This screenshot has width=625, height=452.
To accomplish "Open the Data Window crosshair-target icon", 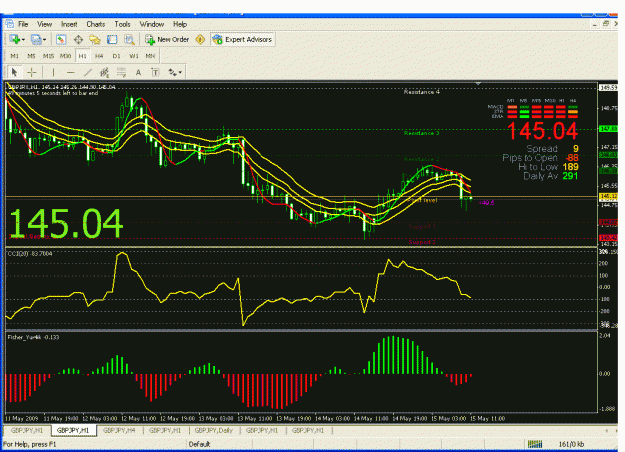I will 78,39.
